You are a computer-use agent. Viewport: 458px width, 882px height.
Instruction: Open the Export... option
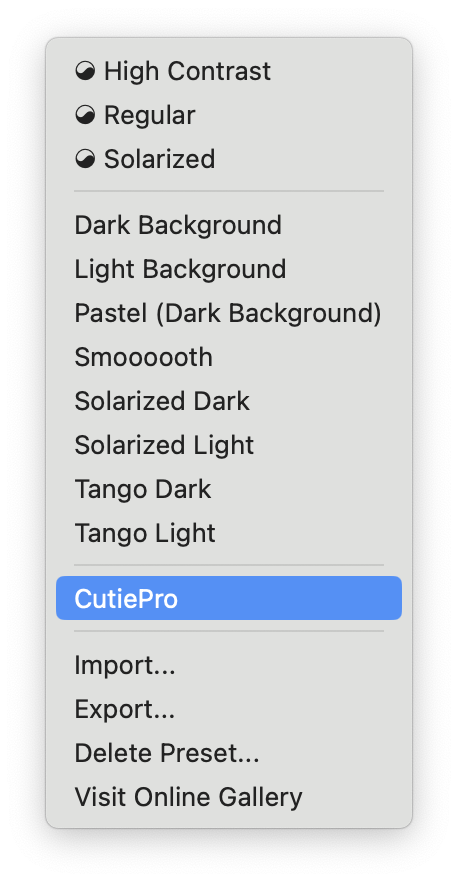(x=229, y=709)
